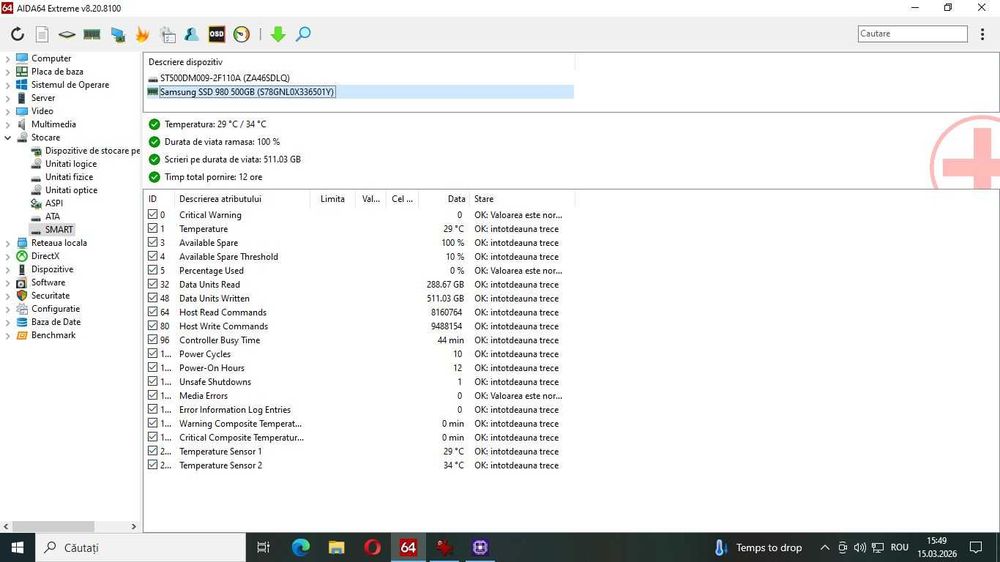Open the three-dot options menu
The image size is (1000, 562).
(x=982, y=34)
